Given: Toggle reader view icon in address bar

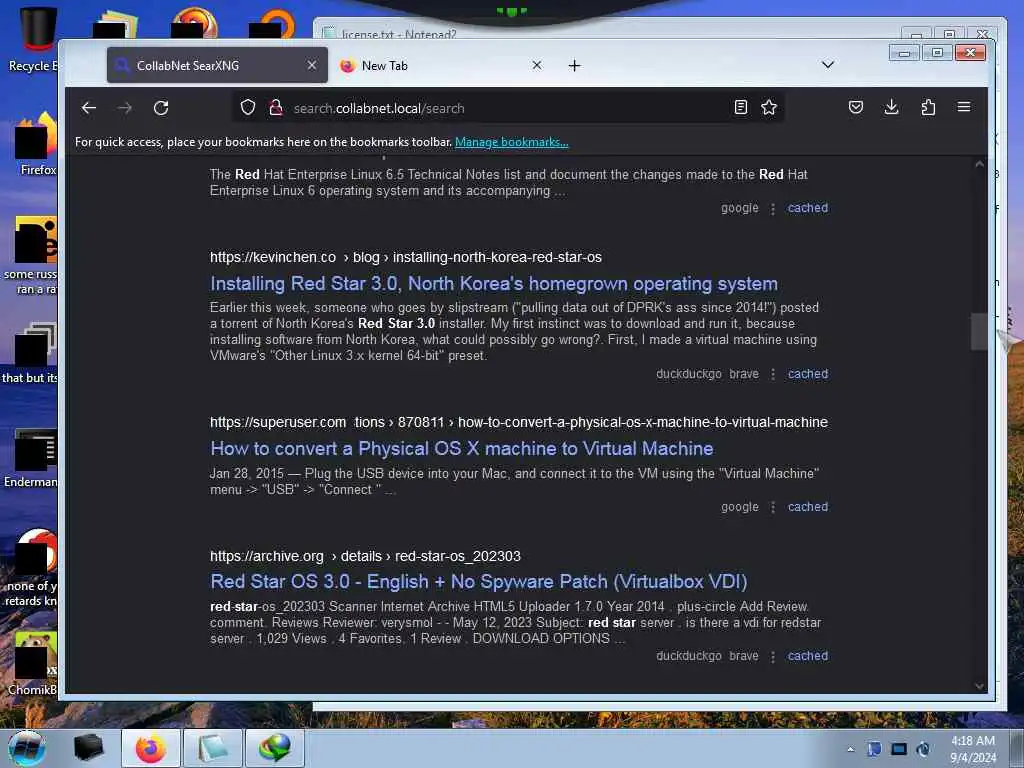Looking at the screenshot, I should 741,107.
